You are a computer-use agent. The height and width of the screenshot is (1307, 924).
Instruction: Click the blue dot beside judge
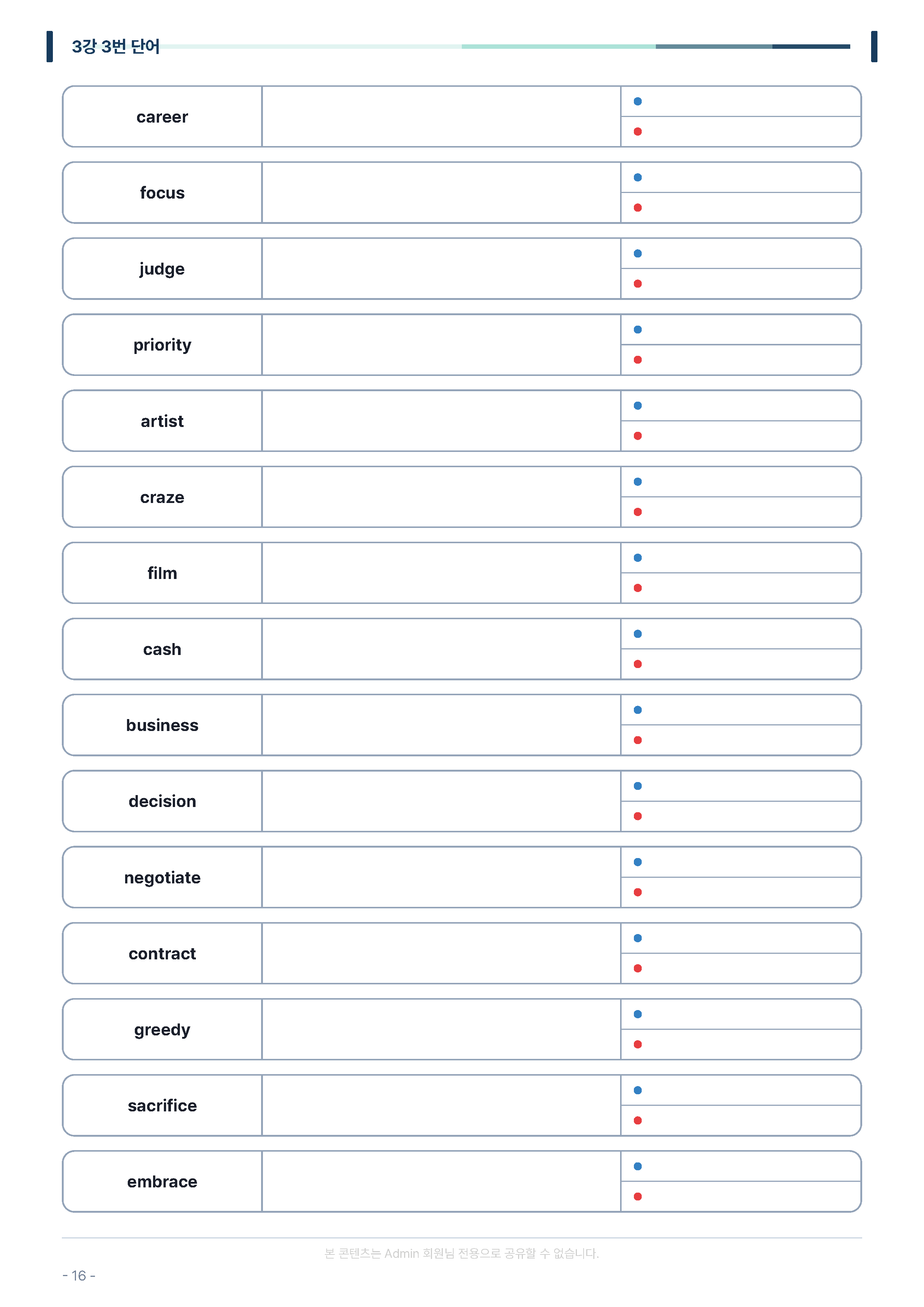click(x=638, y=253)
